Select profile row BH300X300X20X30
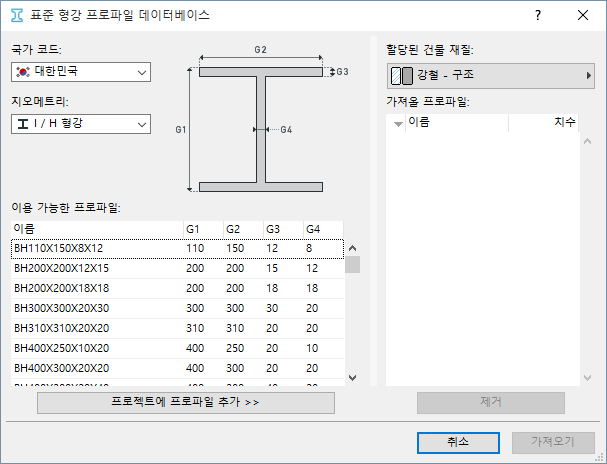The width and height of the screenshot is (607, 464). 177,309
